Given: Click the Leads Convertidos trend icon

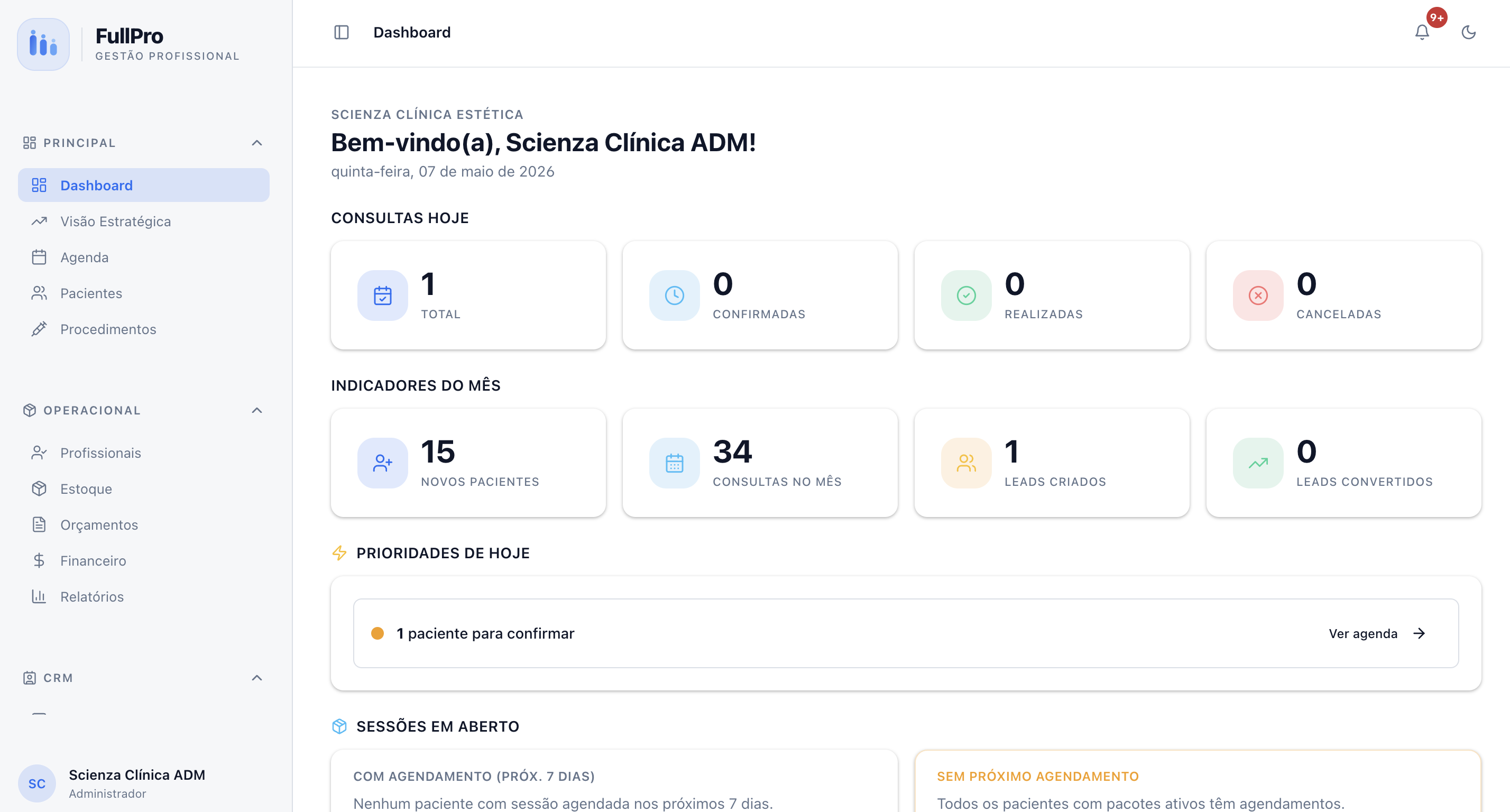Looking at the screenshot, I should tap(1258, 463).
